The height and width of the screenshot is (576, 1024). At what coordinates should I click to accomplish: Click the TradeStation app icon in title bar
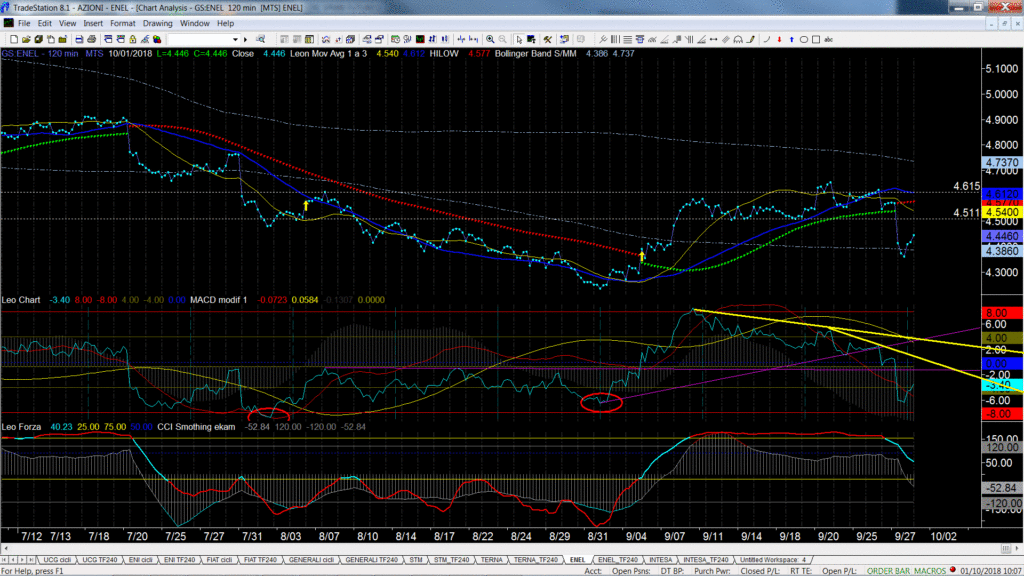click(x=6, y=7)
